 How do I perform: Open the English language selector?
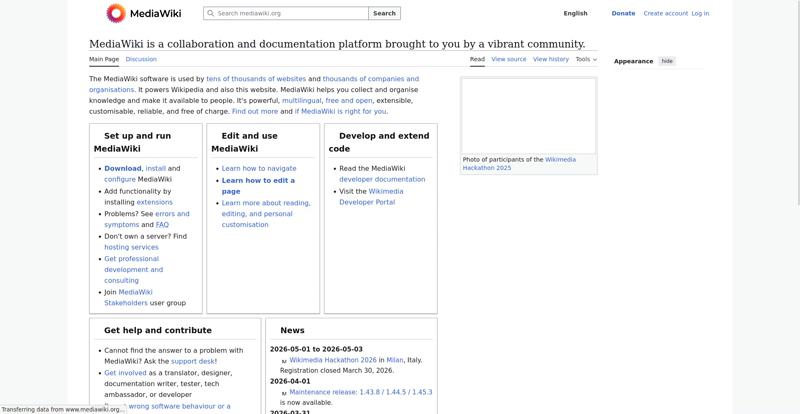pyautogui.click(x=575, y=13)
